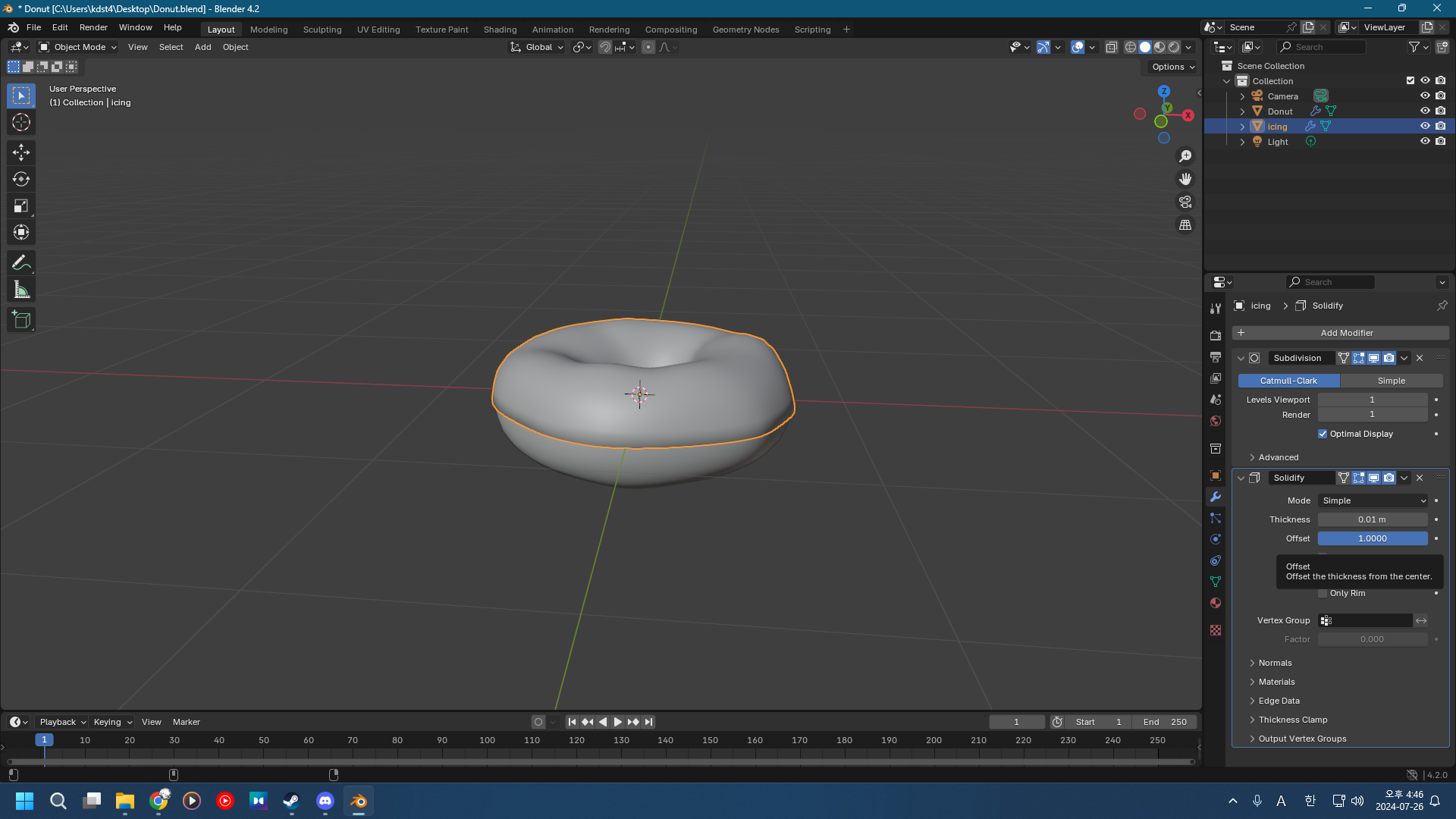
Task: Click the Solidify Thickness slider field
Action: click(x=1372, y=519)
